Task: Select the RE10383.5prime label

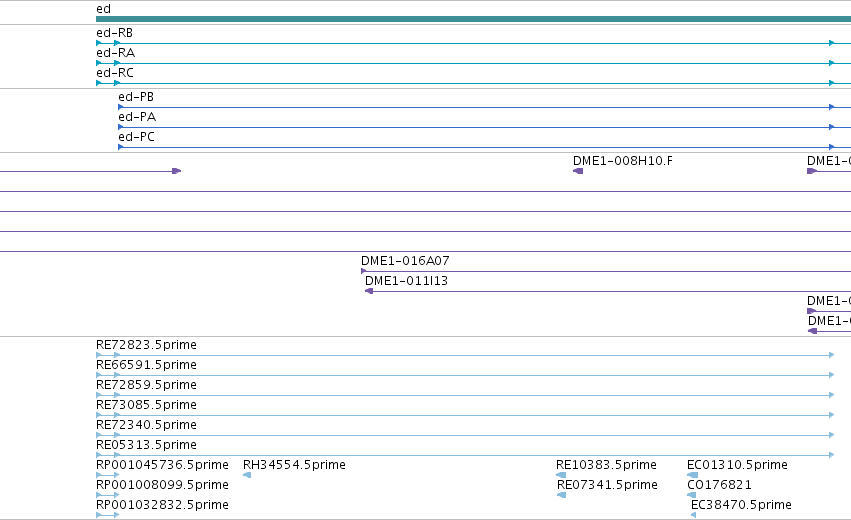Action: tap(606, 465)
